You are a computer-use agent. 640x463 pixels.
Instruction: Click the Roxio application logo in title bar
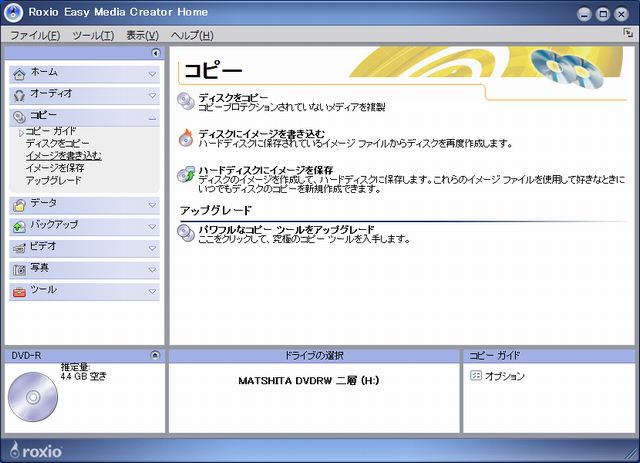[x=13, y=13]
